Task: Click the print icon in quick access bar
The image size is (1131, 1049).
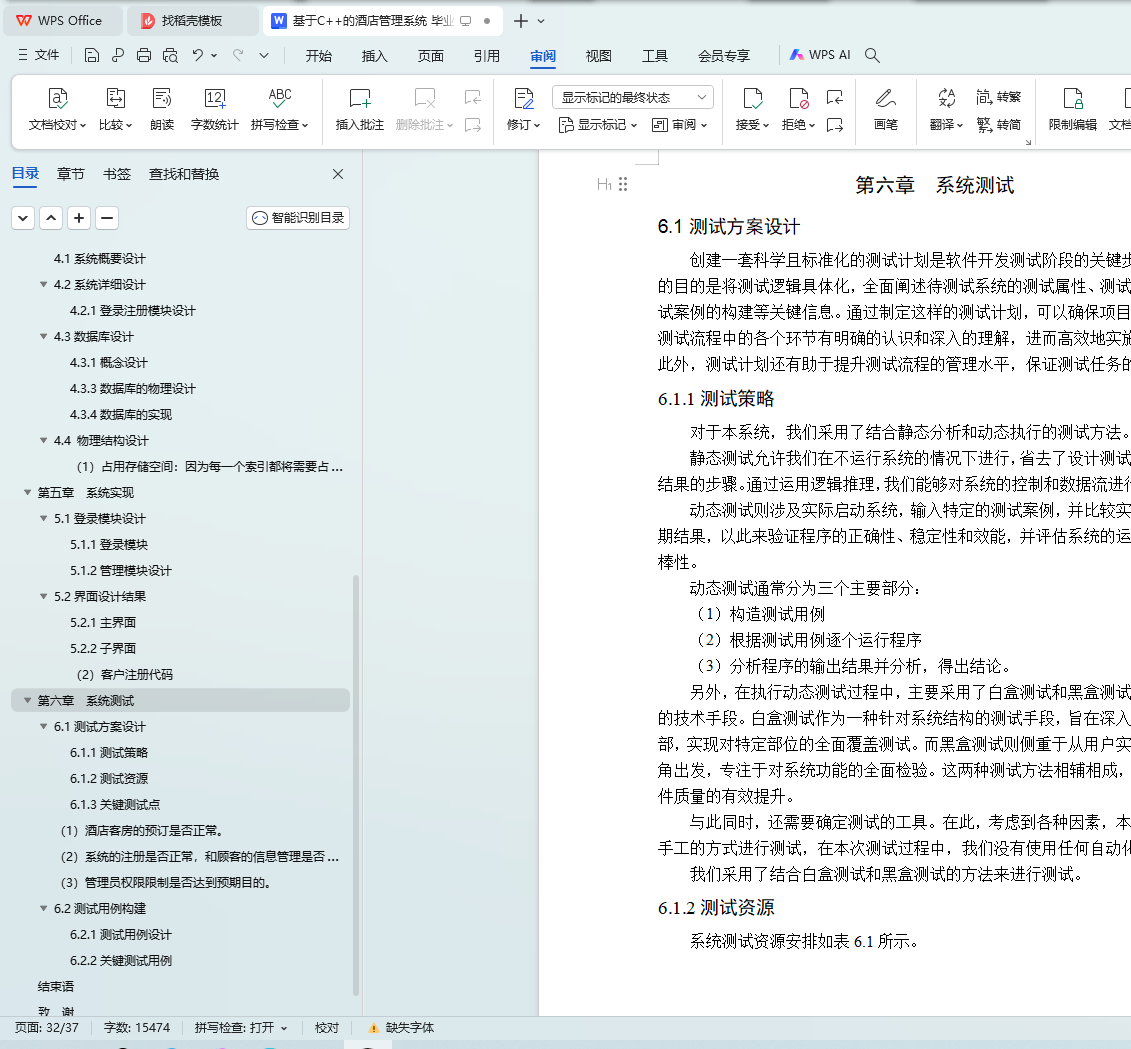Action: click(x=144, y=56)
